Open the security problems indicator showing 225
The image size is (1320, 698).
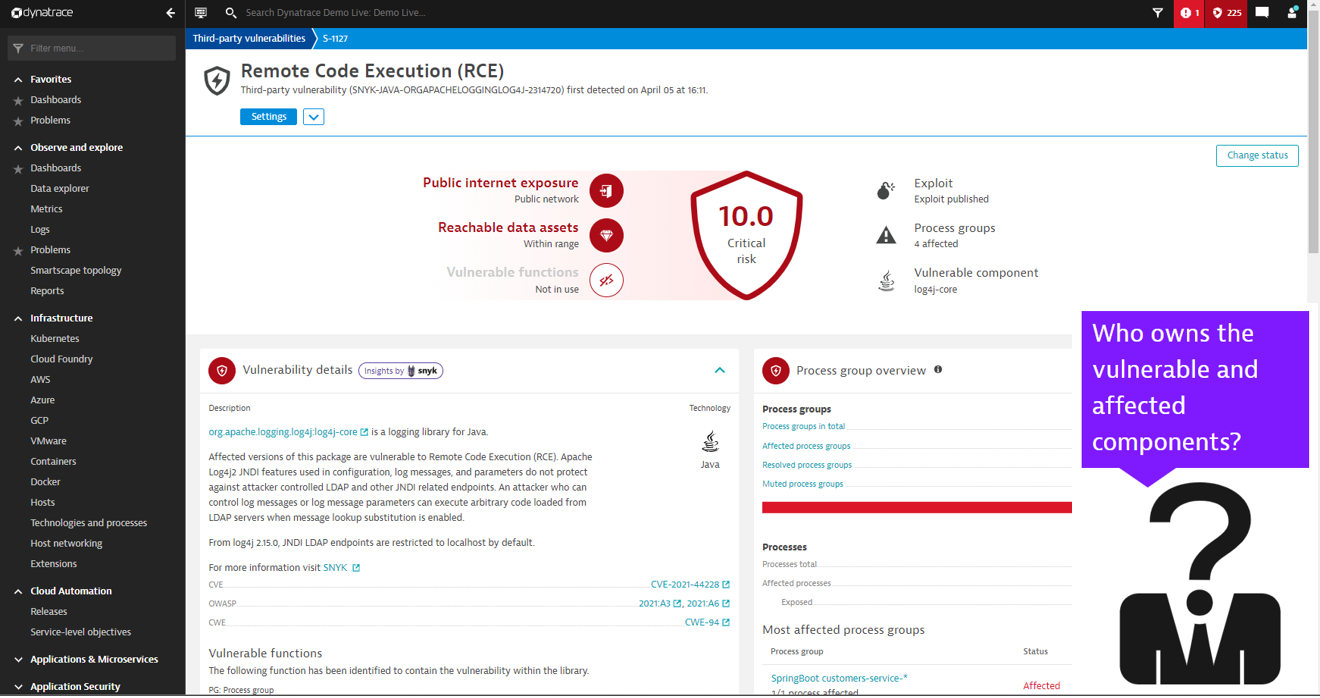pos(1226,13)
